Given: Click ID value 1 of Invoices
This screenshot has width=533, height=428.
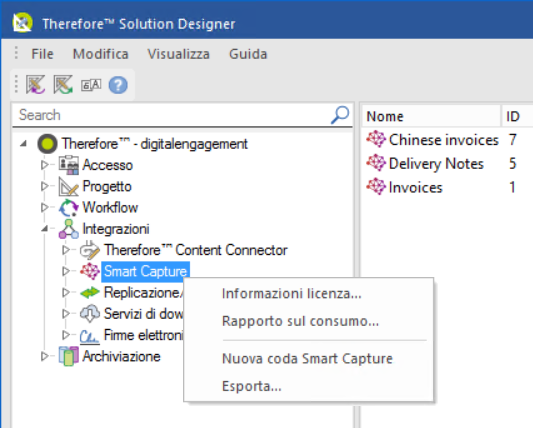Looking at the screenshot, I should point(512,187).
